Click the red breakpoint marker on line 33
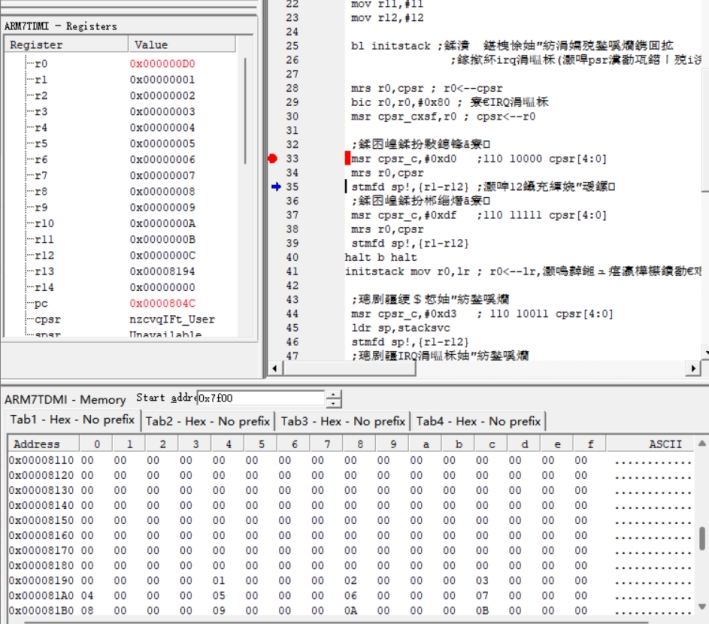 click(272, 159)
